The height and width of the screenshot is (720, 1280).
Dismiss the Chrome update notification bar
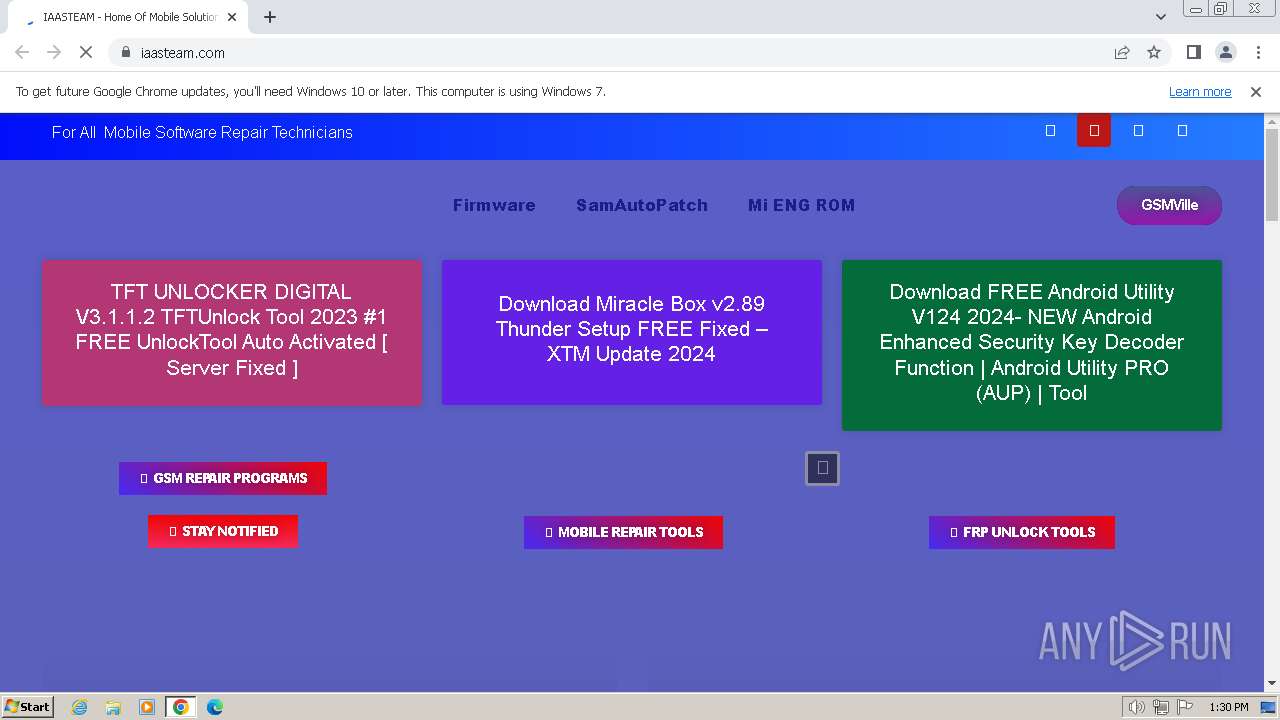point(1256,91)
